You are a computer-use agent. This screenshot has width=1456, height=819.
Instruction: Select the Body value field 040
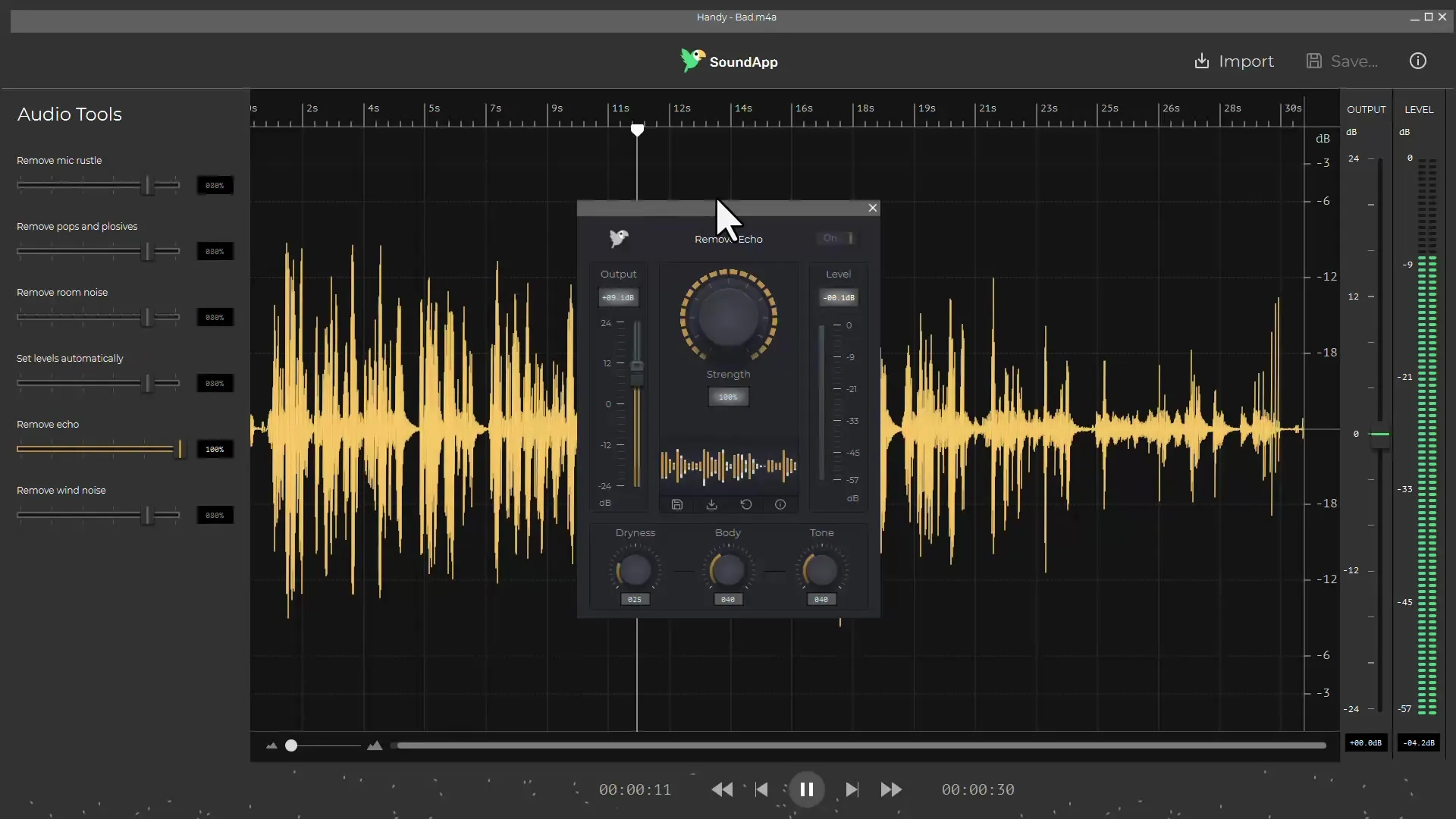728,599
